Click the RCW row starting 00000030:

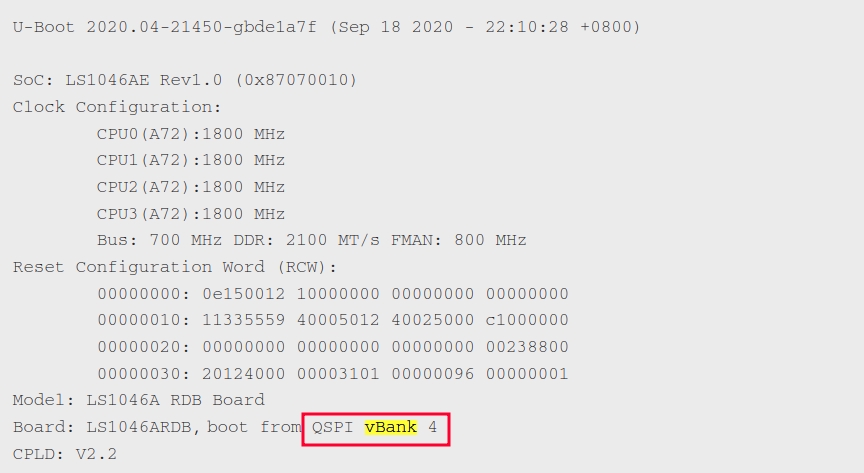coord(332,374)
